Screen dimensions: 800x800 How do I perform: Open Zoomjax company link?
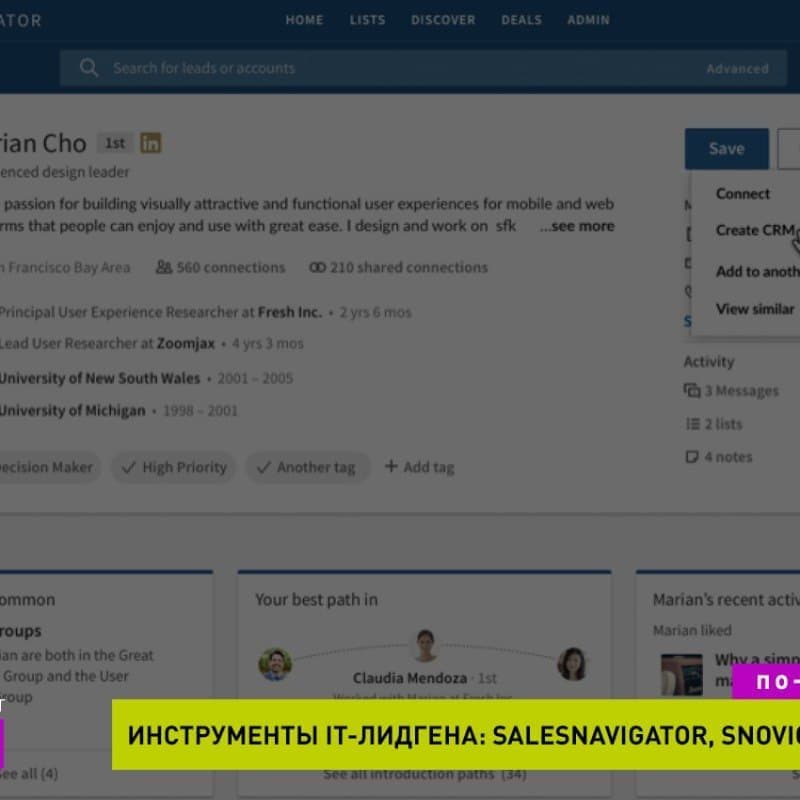coord(186,343)
